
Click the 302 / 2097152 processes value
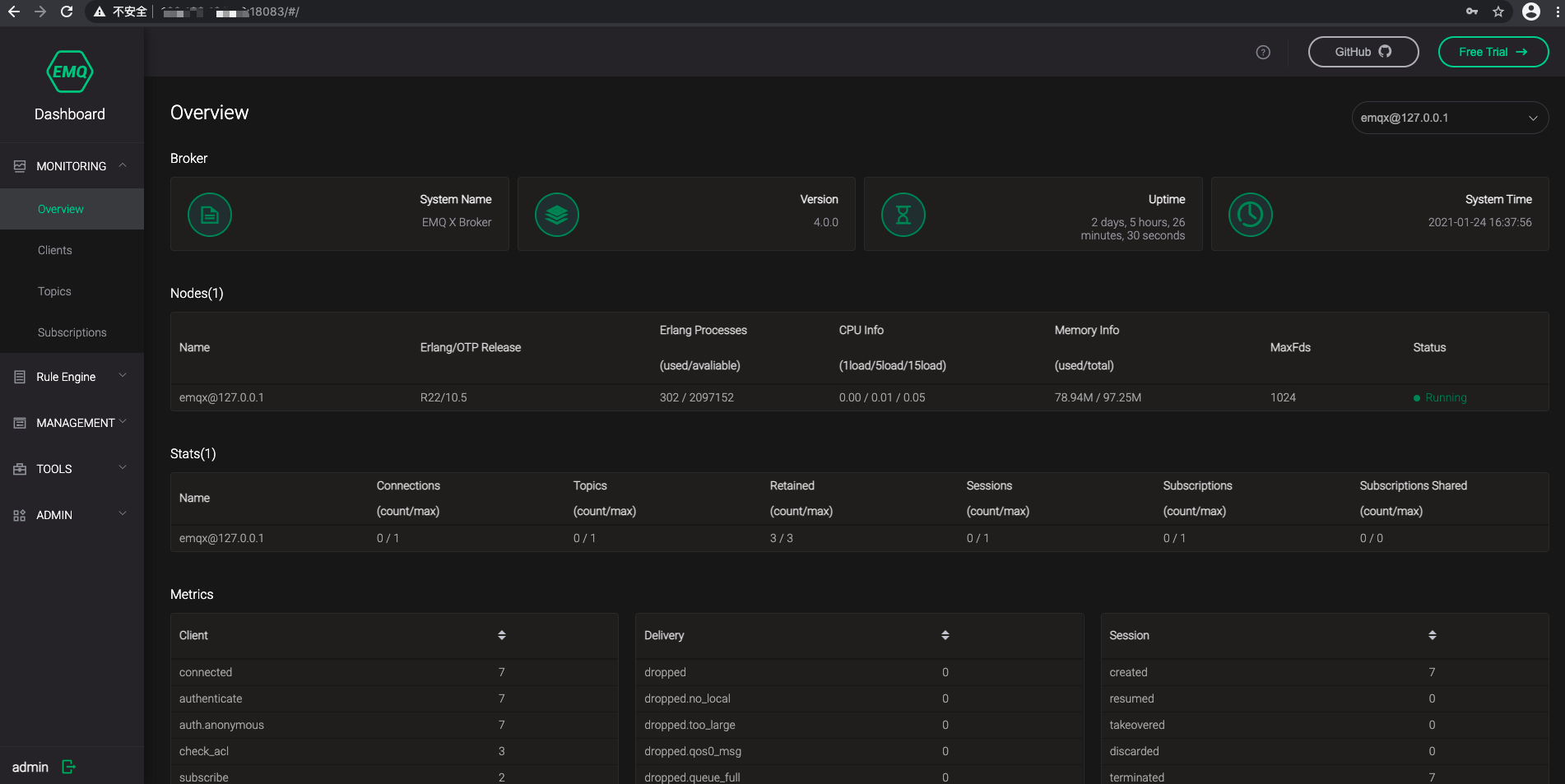(x=697, y=397)
